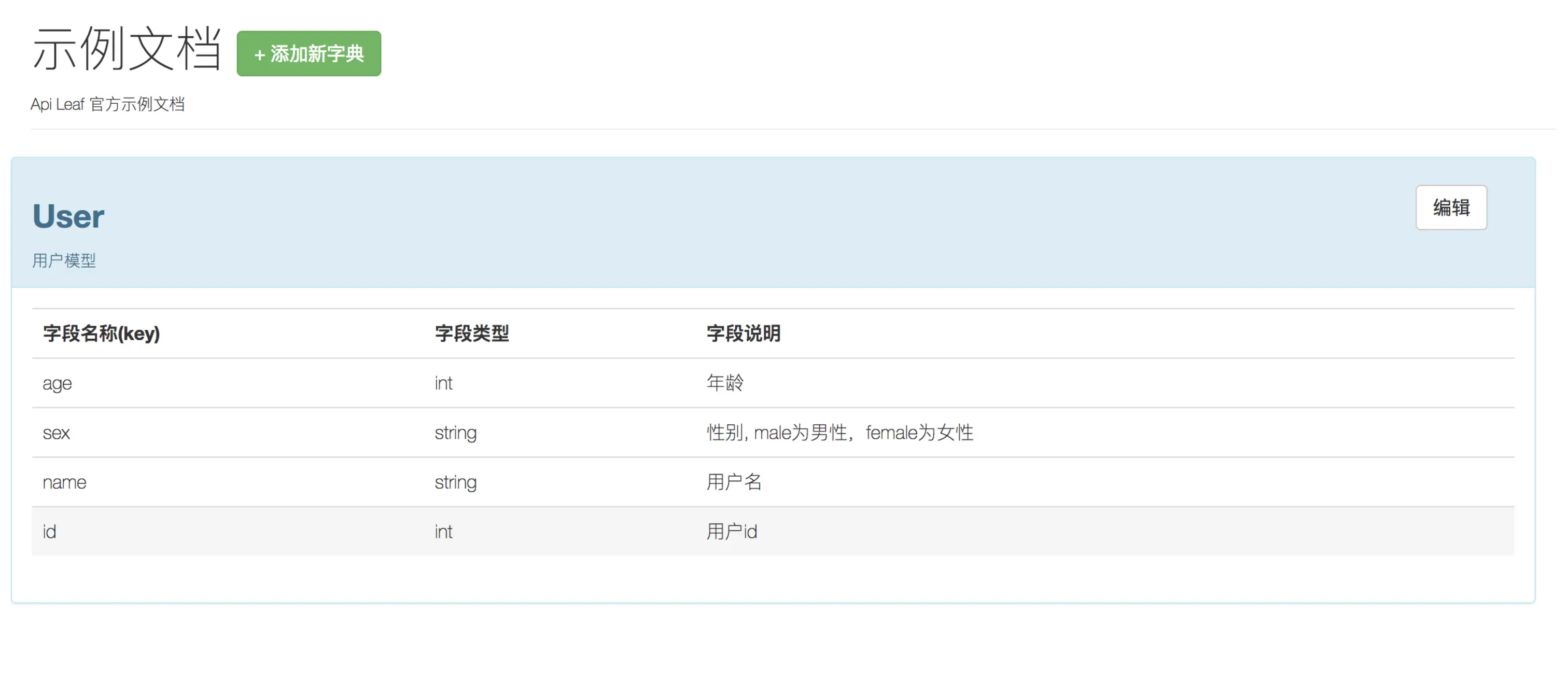
Task: Click the green 添加新字典 button
Action: click(x=309, y=53)
